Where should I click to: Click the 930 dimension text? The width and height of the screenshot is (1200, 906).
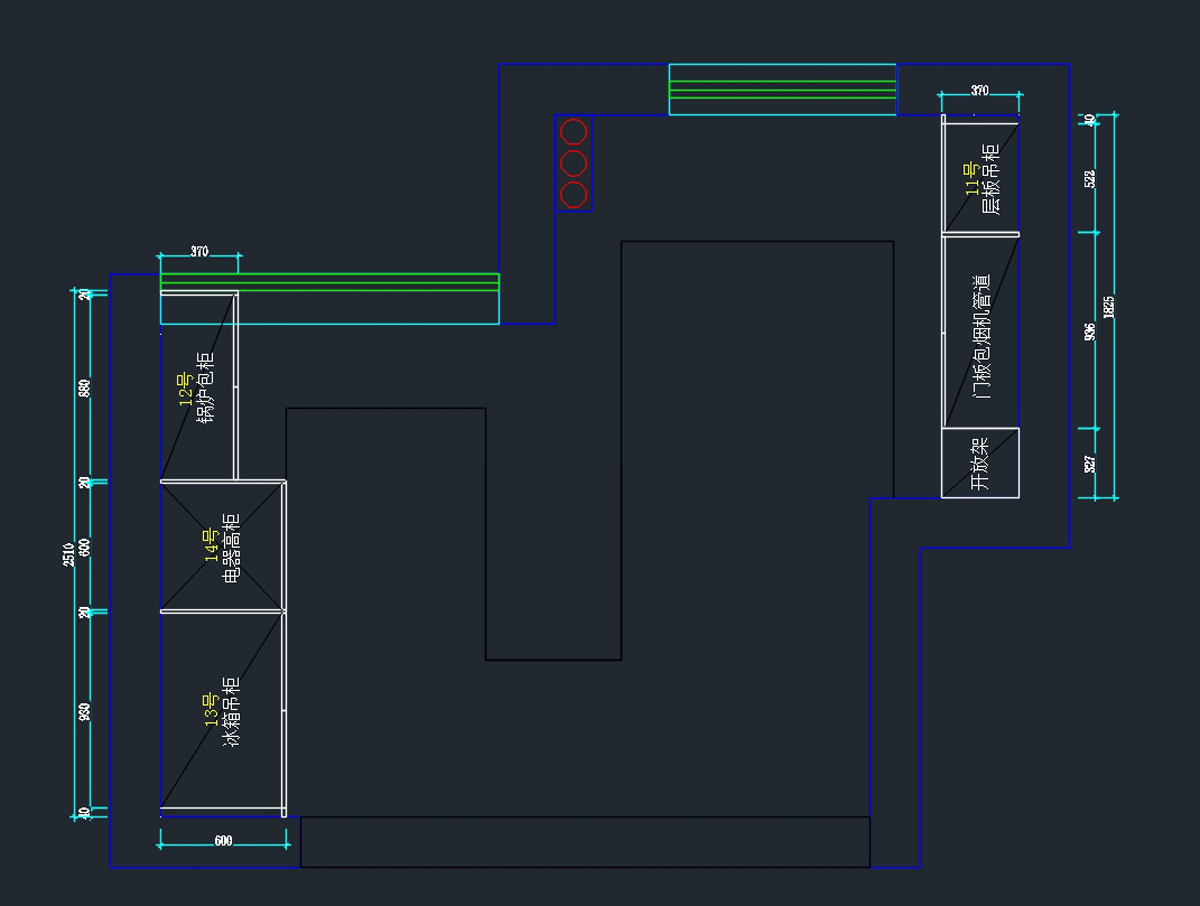[85, 711]
